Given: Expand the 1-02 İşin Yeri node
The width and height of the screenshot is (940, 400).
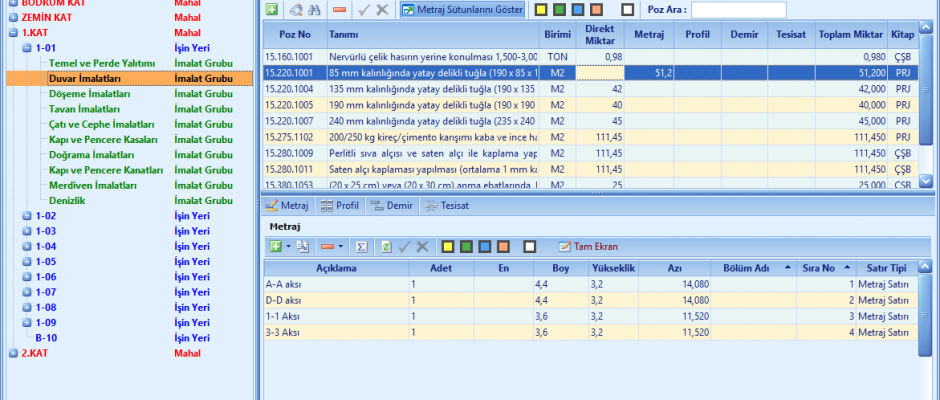Looking at the screenshot, I should 27,215.
